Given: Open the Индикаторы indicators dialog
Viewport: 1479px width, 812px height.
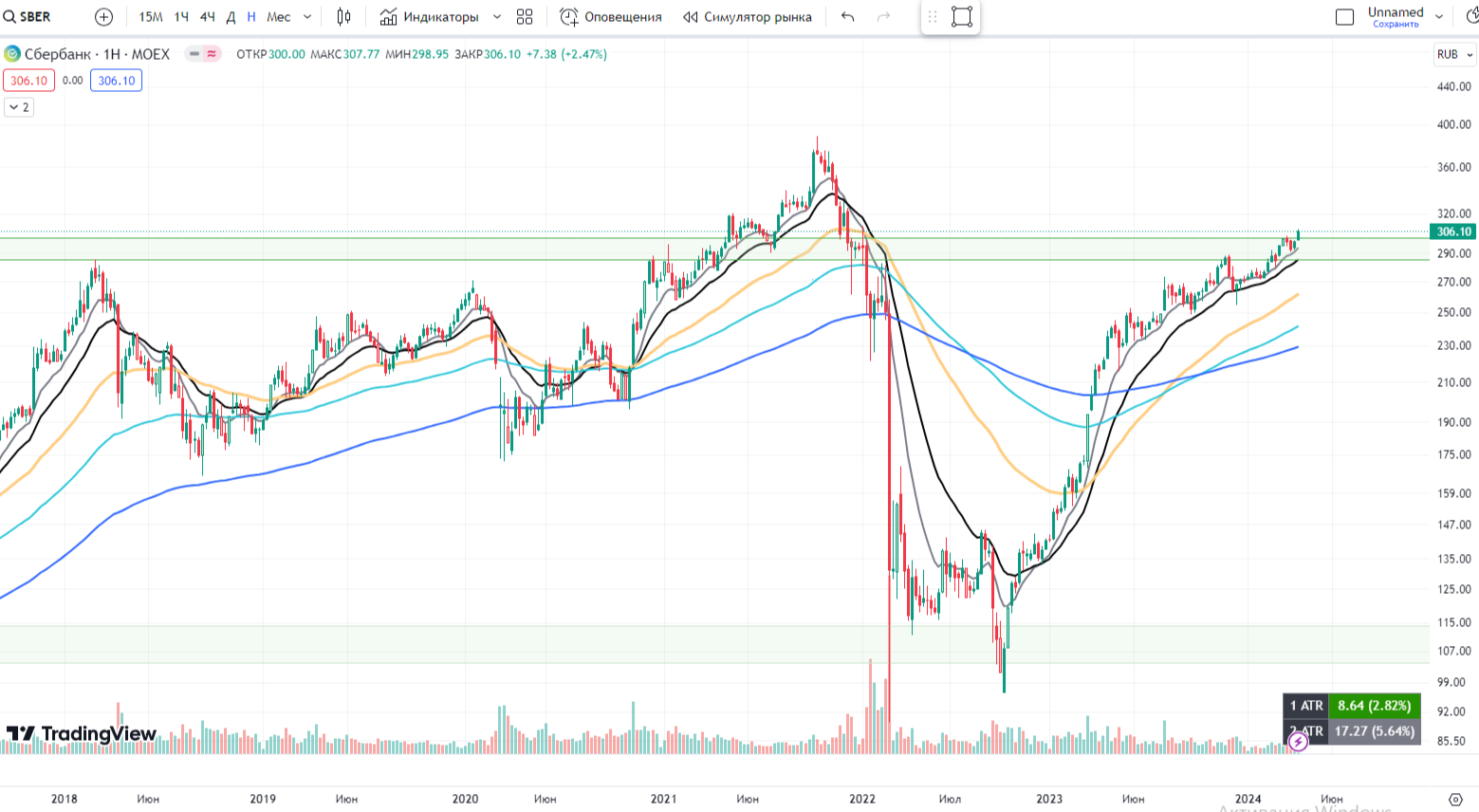Looking at the screenshot, I should tap(430, 17).
